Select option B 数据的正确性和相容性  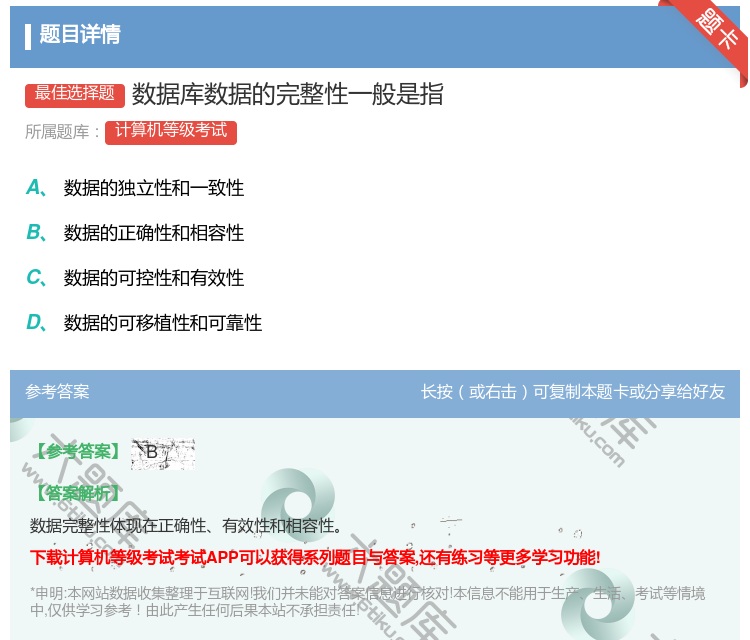135,233
